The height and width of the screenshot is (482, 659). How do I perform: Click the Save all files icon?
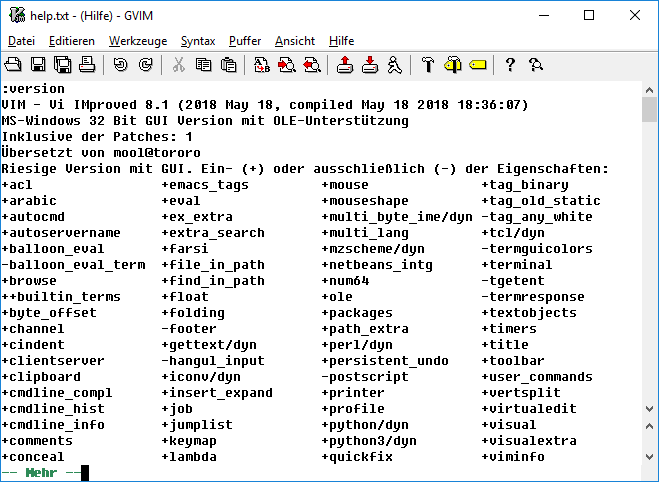point(63,65)
